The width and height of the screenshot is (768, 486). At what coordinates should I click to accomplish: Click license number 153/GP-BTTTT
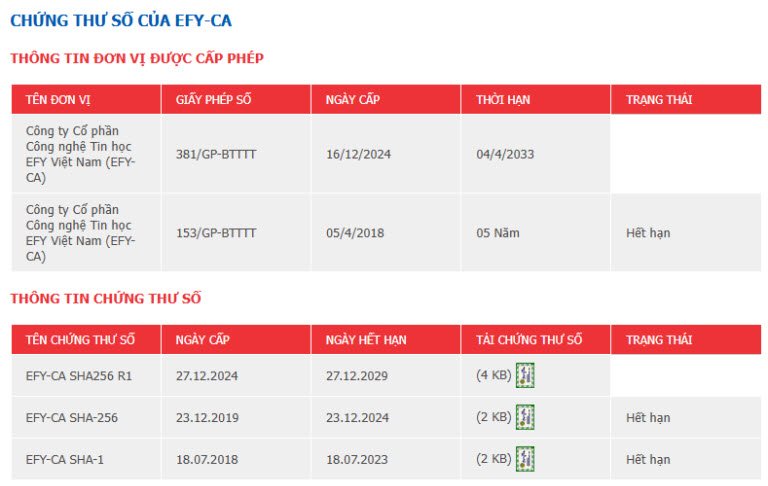point(216,233)
